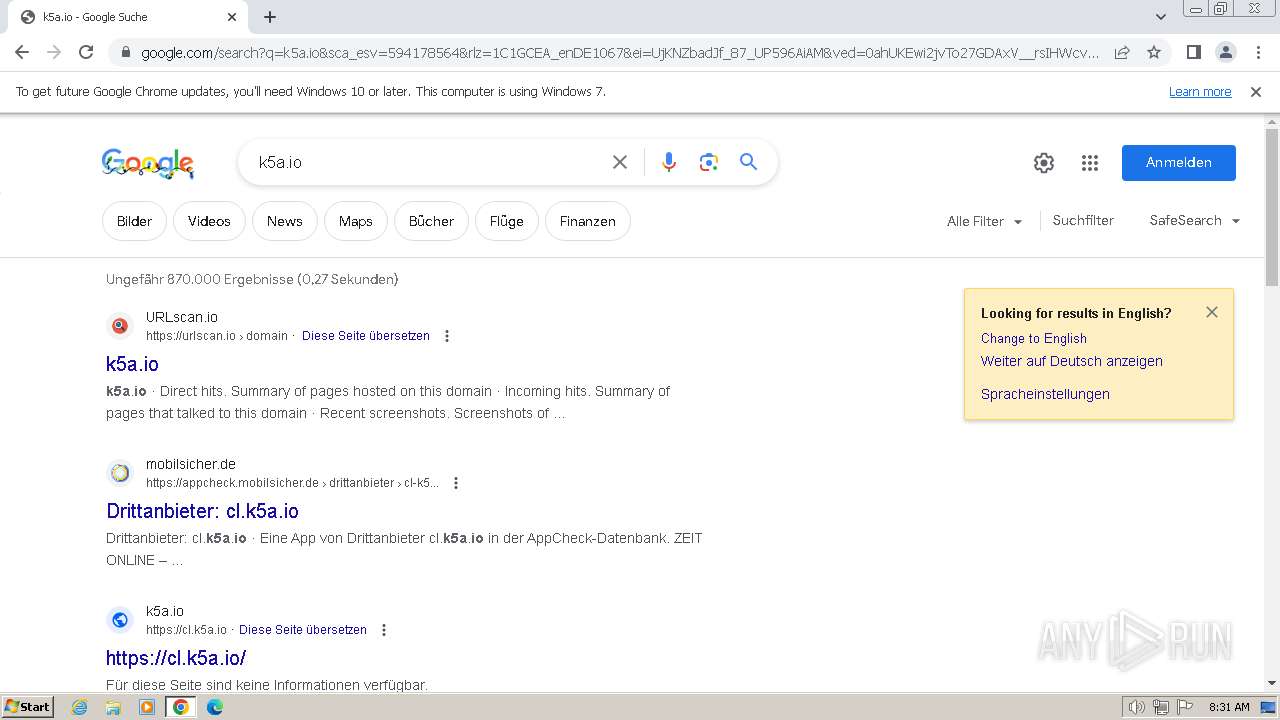Open the tab search chevron
Image resolution: width=1280 pixels, height=720 pixels.
pos(1161,17)
